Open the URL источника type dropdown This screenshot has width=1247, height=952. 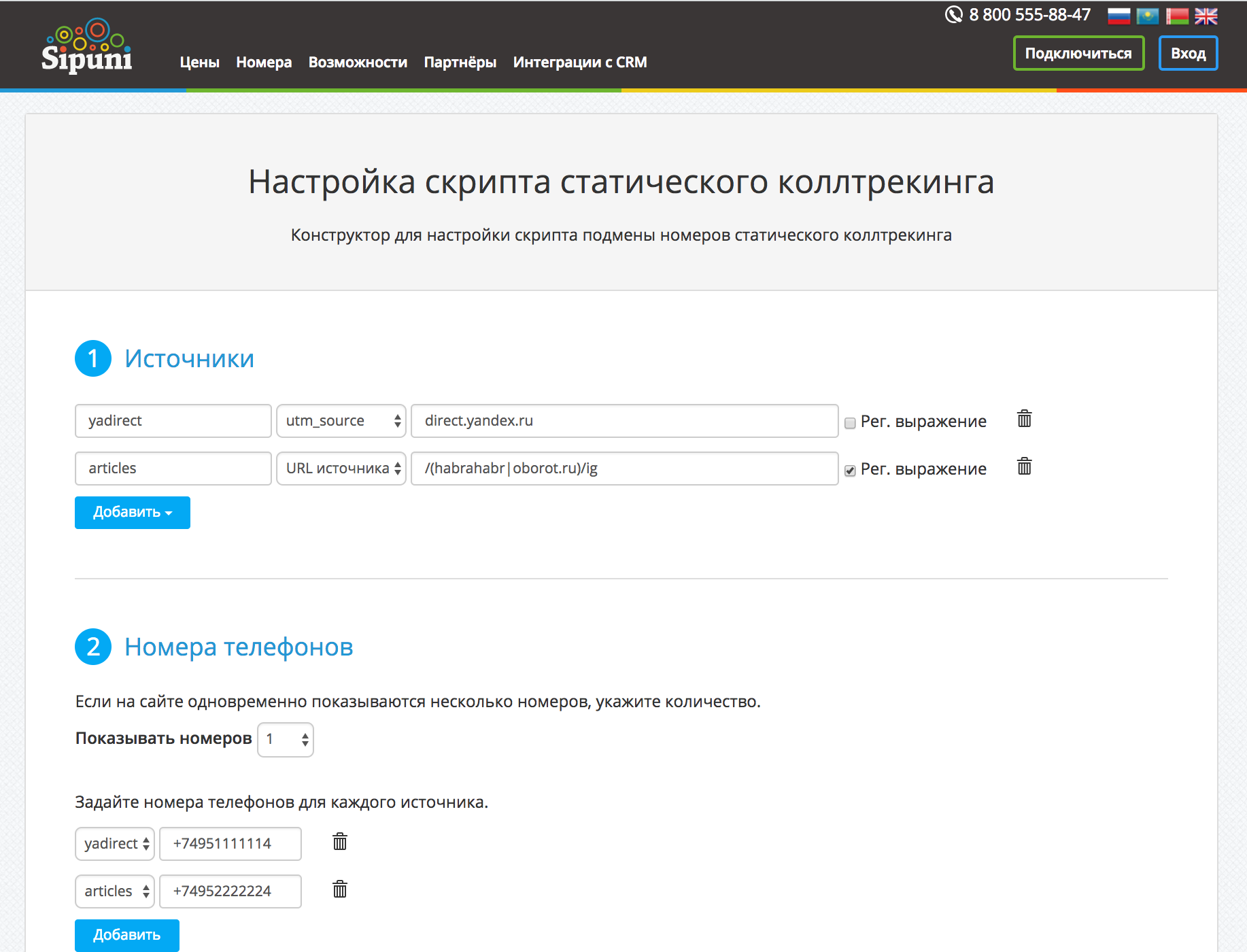pos(341,469)
